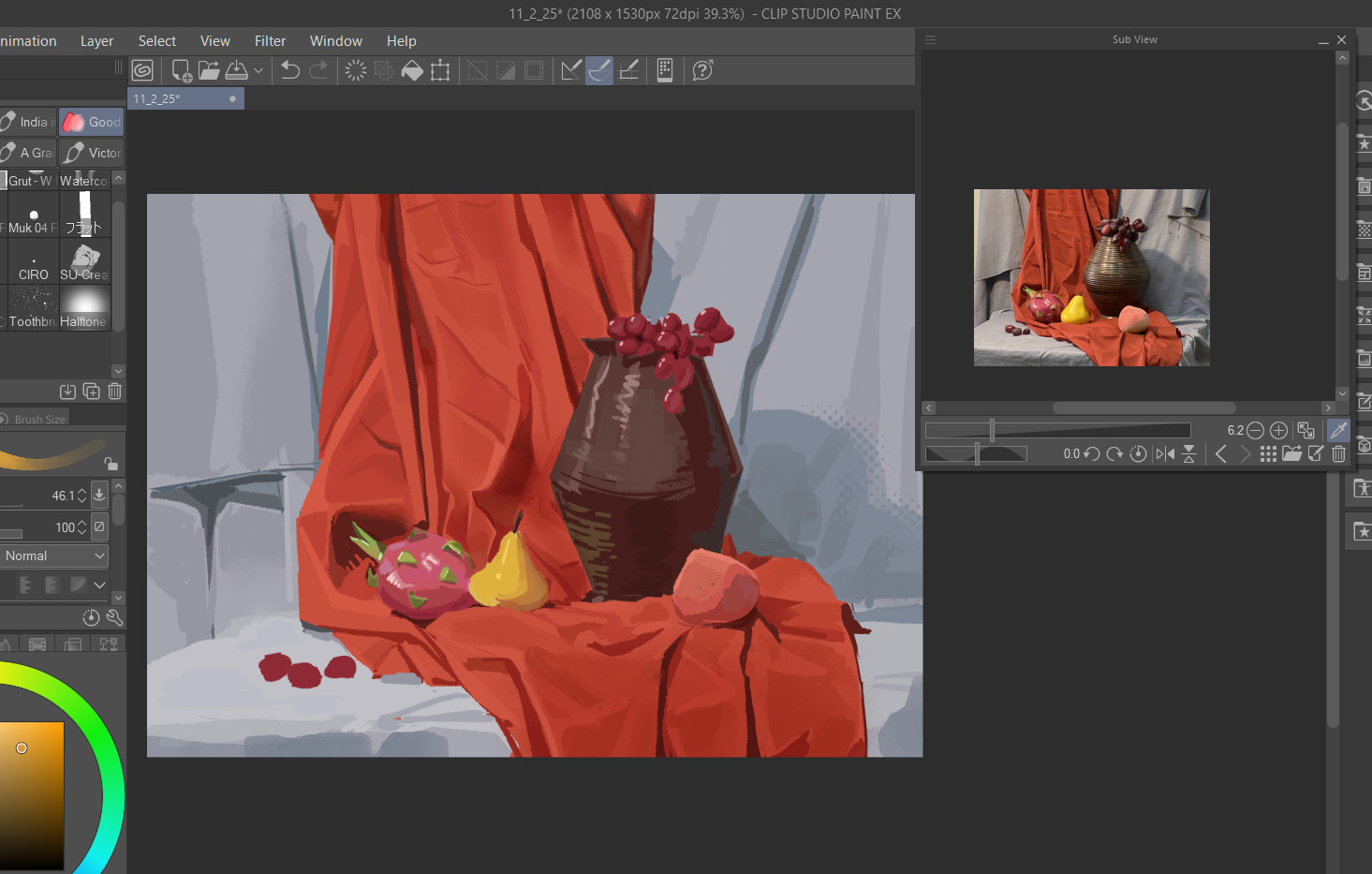Viewport: 1372px width, 874px height.
Task: Undo the last action
Action: (290, 70)
